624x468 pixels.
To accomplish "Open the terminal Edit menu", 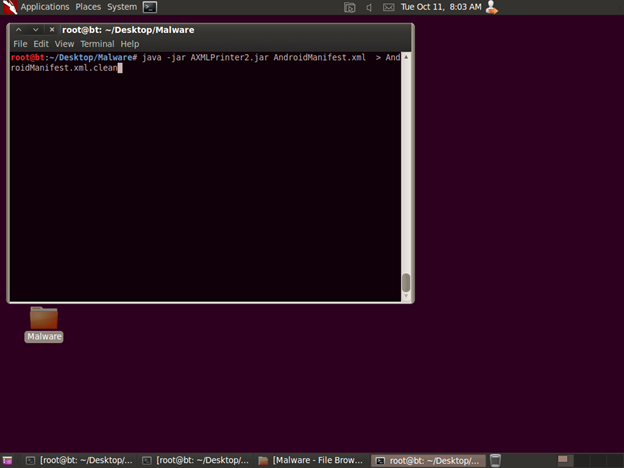I will tap(41, 44).
